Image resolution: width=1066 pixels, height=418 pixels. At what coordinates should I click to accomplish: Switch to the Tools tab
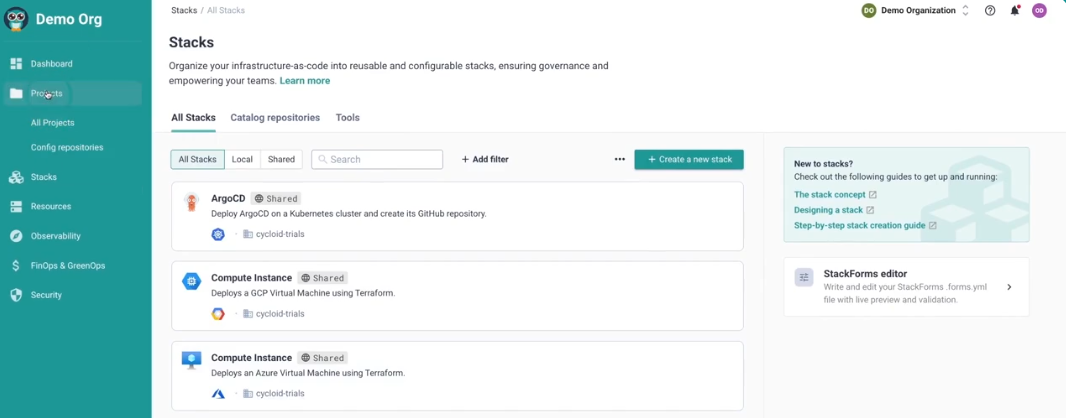pos(347,117)
